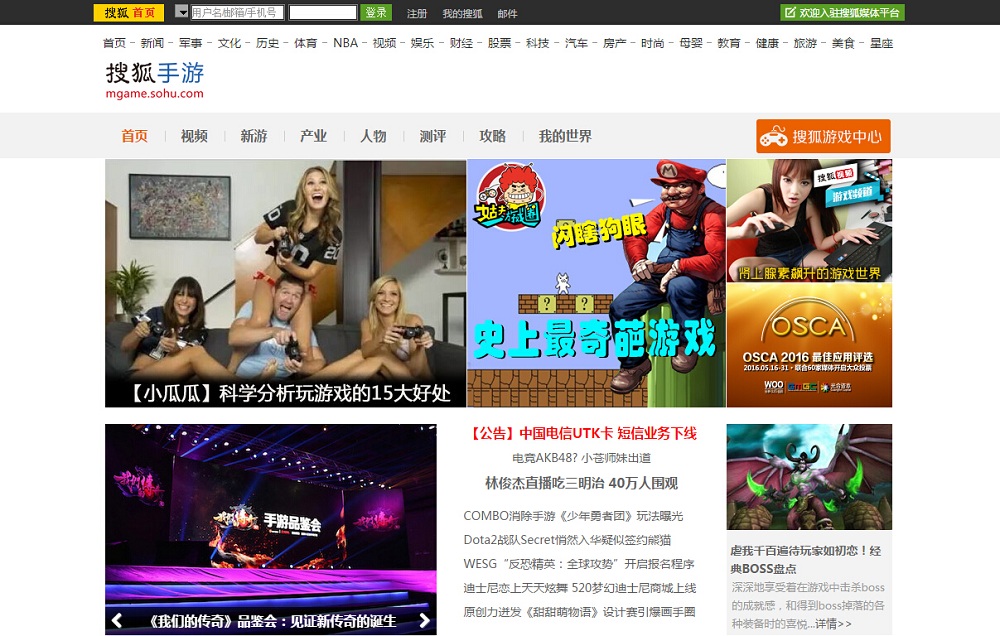Switch to the 新游 tab
The height and width of the screenshot is (636, 1000).
[x=254, y=136]
